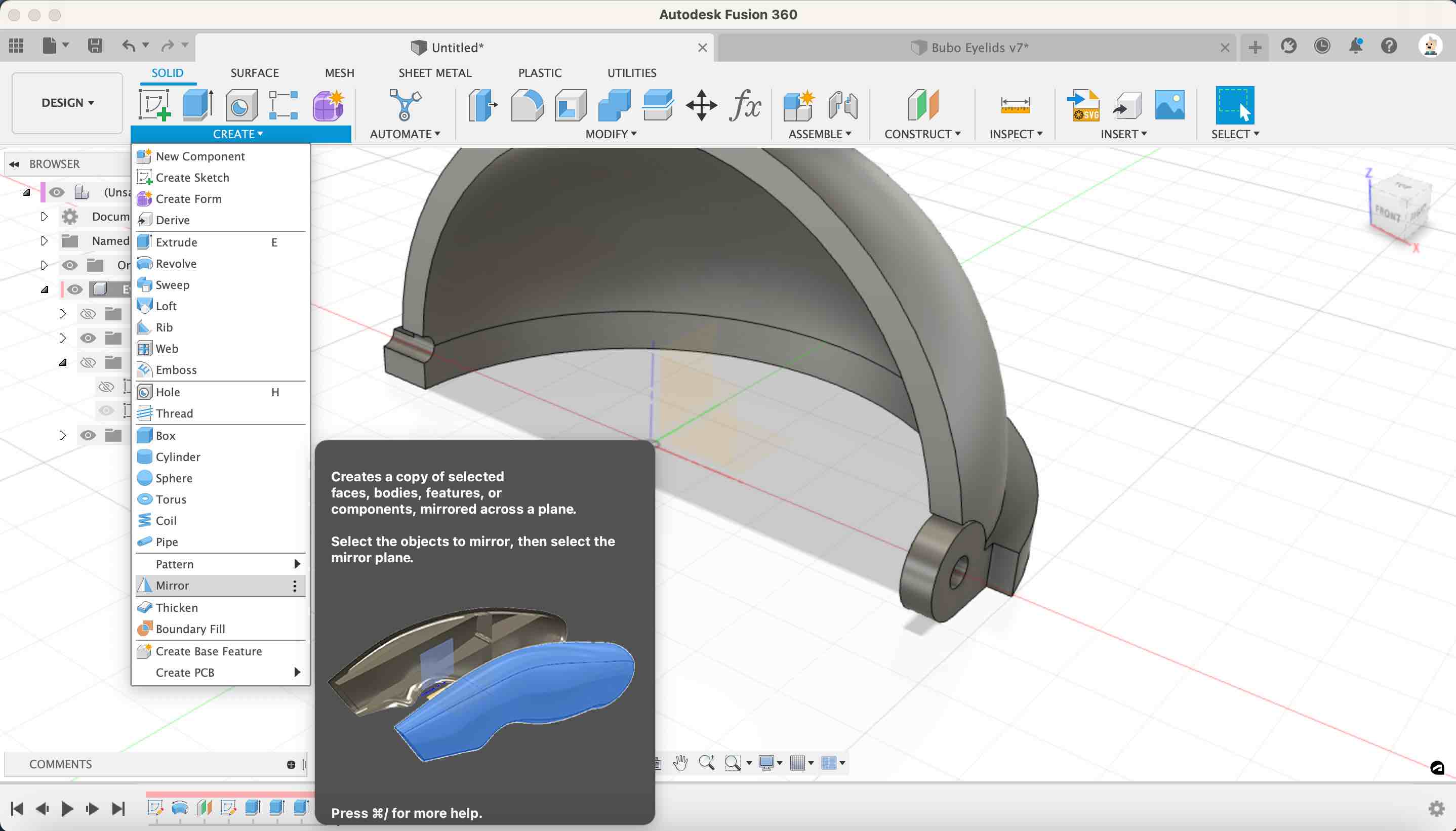Choose Boundary Fill menu entry
The height and width of the screenshot is (831, 1456).
tap(220, 629)
